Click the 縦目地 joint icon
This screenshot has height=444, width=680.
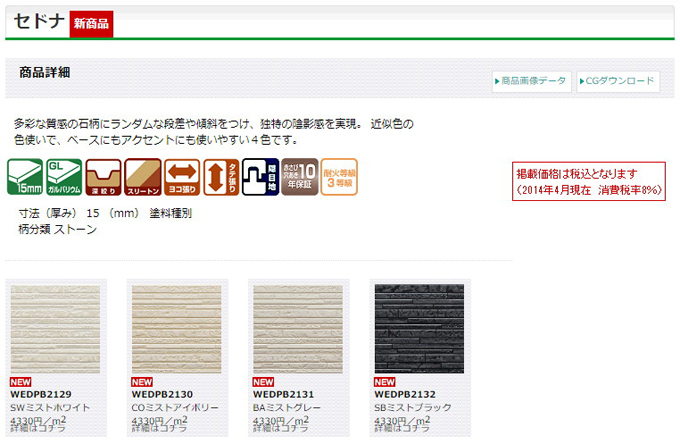[260, 177]
